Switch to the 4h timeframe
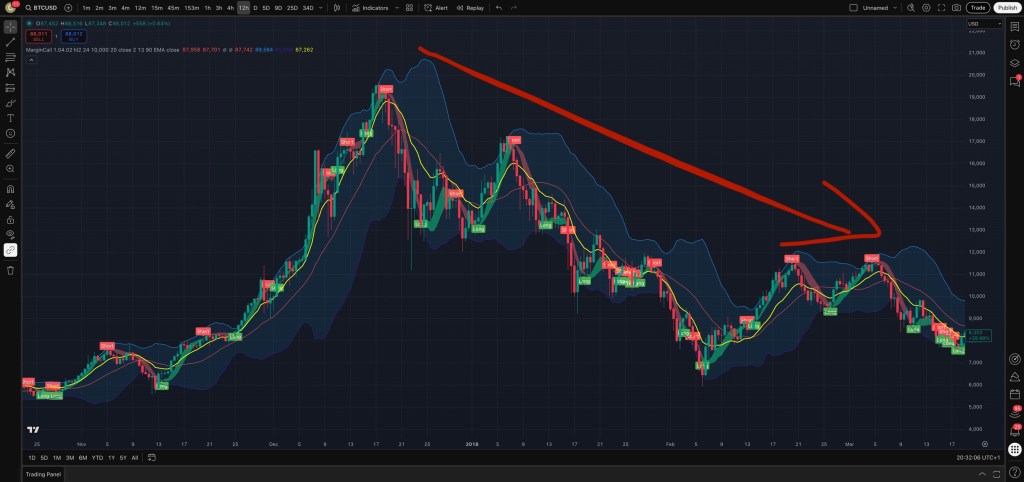Screen dimensions: 1024x482 (231, 8)
